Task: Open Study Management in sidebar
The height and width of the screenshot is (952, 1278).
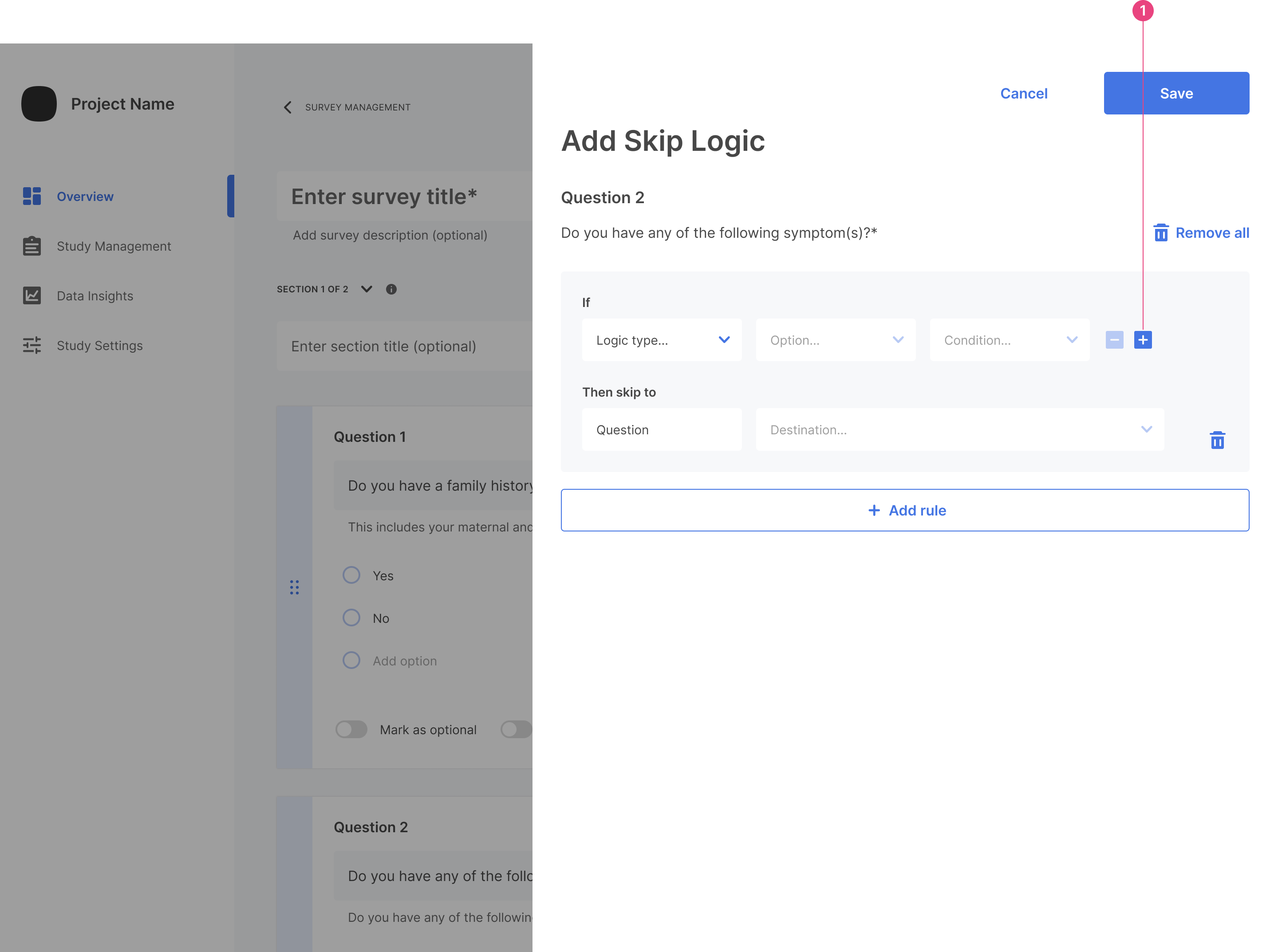Action: pos(114,246)
